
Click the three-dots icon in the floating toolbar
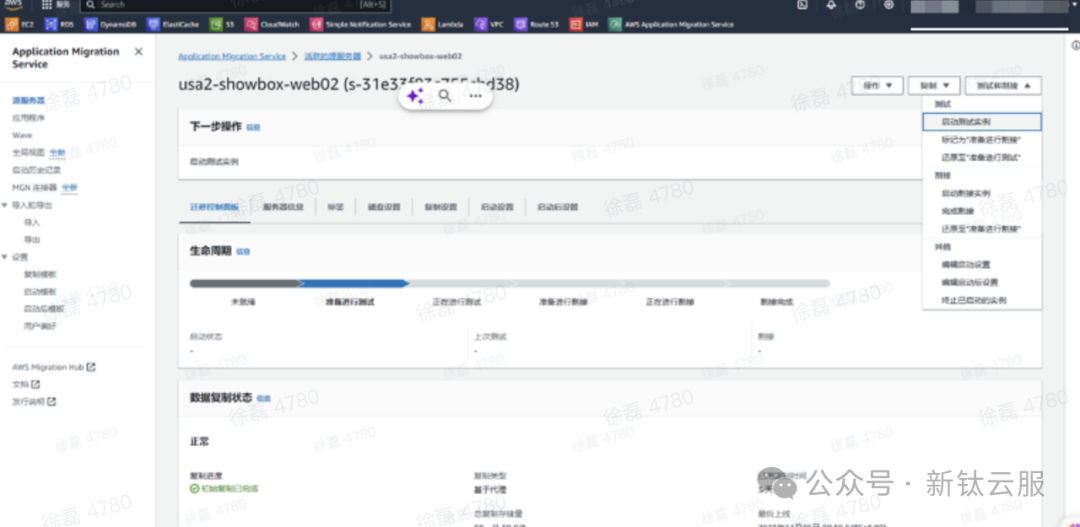(x=475, y=96)
